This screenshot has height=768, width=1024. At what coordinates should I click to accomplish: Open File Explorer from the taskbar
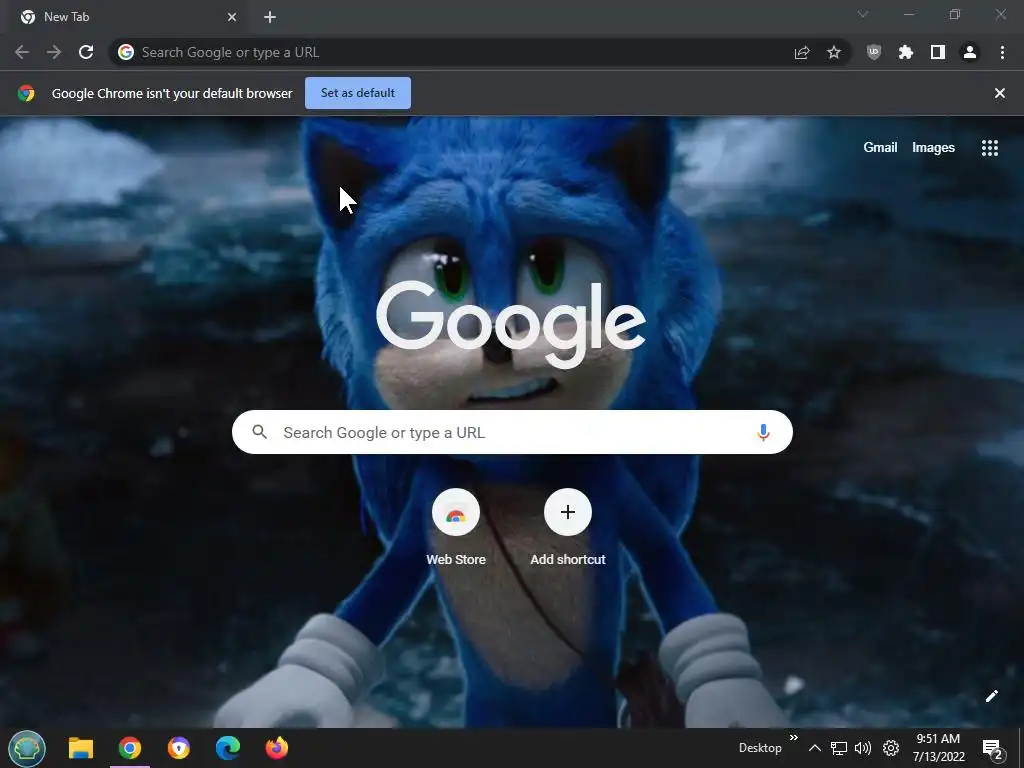pyautogui.click(x=81, y=748)
